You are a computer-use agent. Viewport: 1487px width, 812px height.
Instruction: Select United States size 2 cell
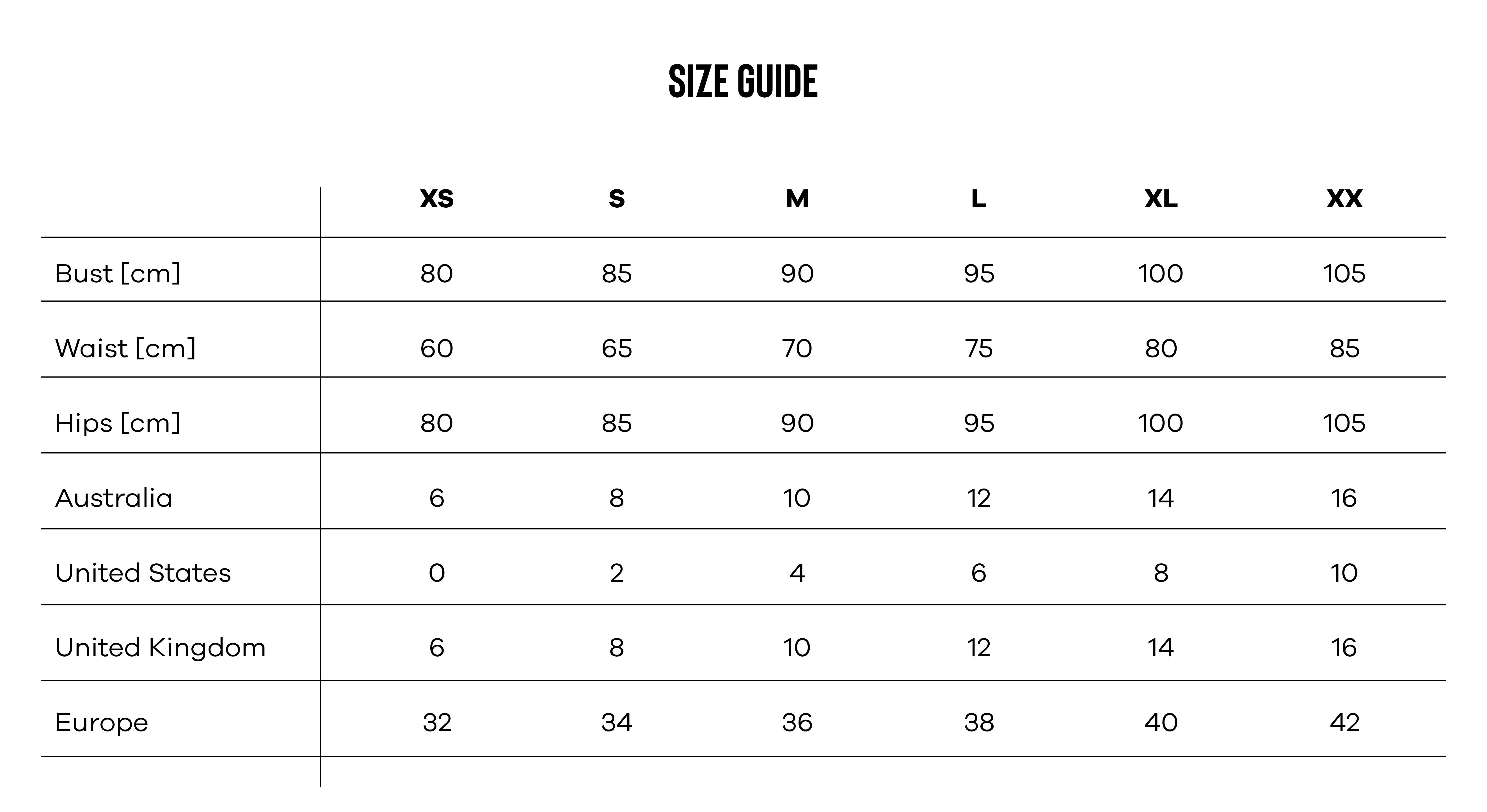pyautogui.click(x=617, y=573)
